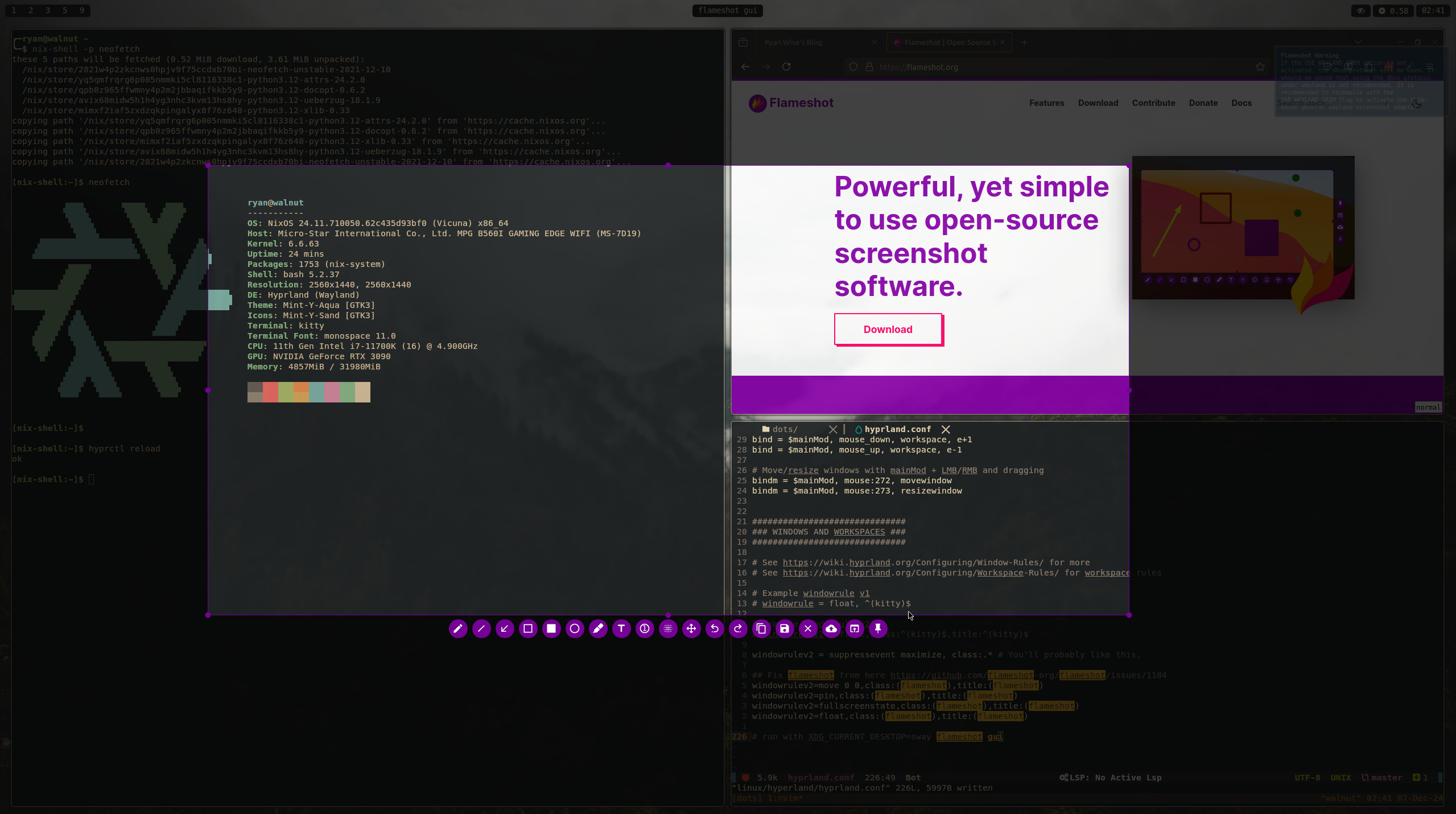1456x814 pixels.
Task: Select the hyprland.conf tab in Neovim
Action: (893, 429)
